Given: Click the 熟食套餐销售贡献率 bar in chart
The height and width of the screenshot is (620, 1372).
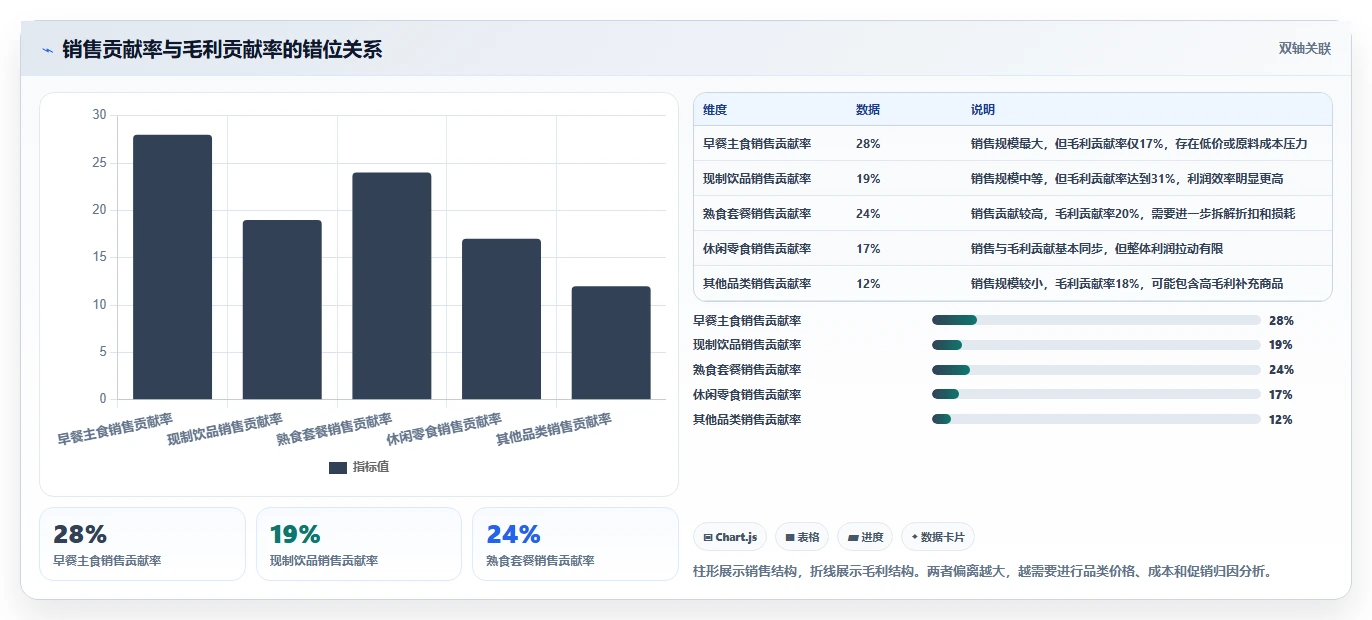Looking at the screenshot, I should pyautogui.click(x=392, y=286).
